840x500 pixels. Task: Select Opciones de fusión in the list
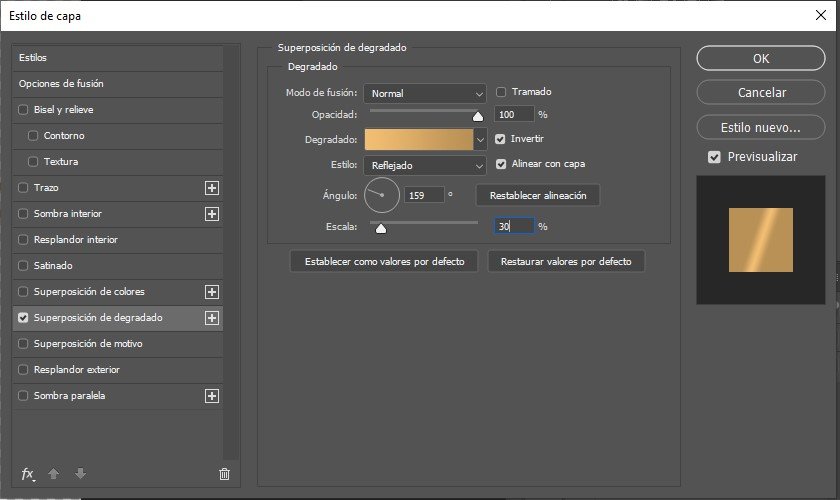click(x=61, y=84)
